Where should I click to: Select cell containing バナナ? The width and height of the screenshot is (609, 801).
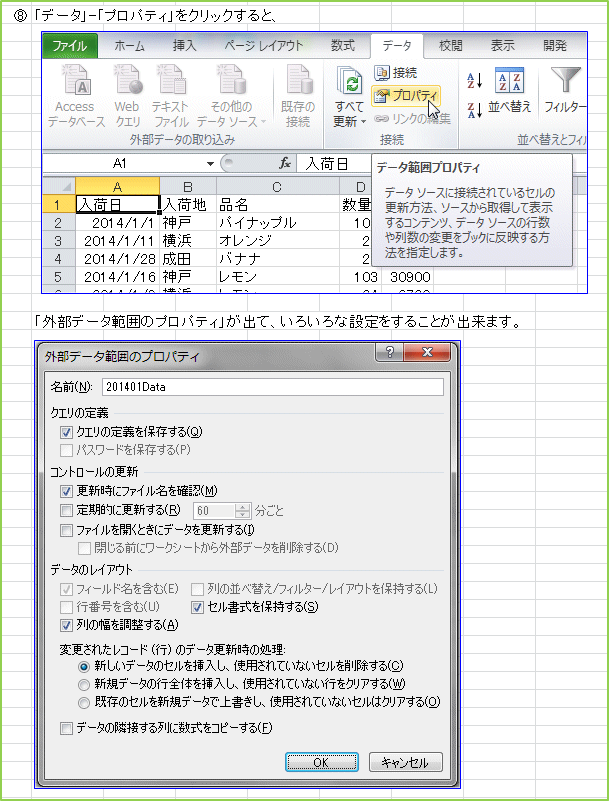point(277,258)
